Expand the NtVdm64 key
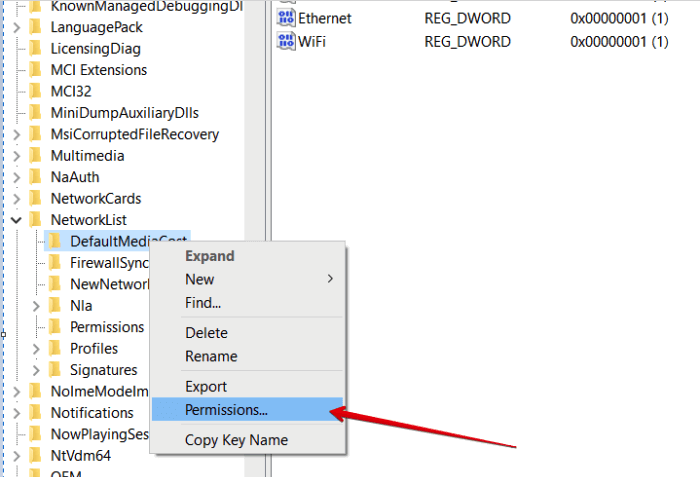The image size is (700, 477). [17, 456]
